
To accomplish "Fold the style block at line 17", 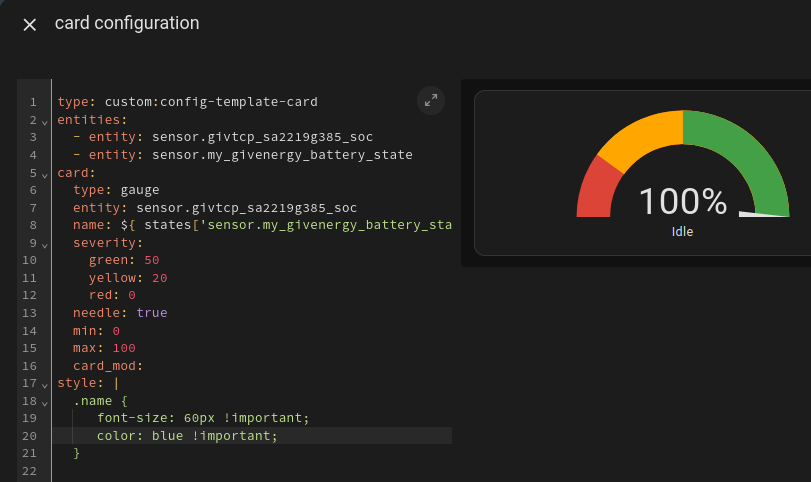I will pyautogui.click(x=44, y=385).
